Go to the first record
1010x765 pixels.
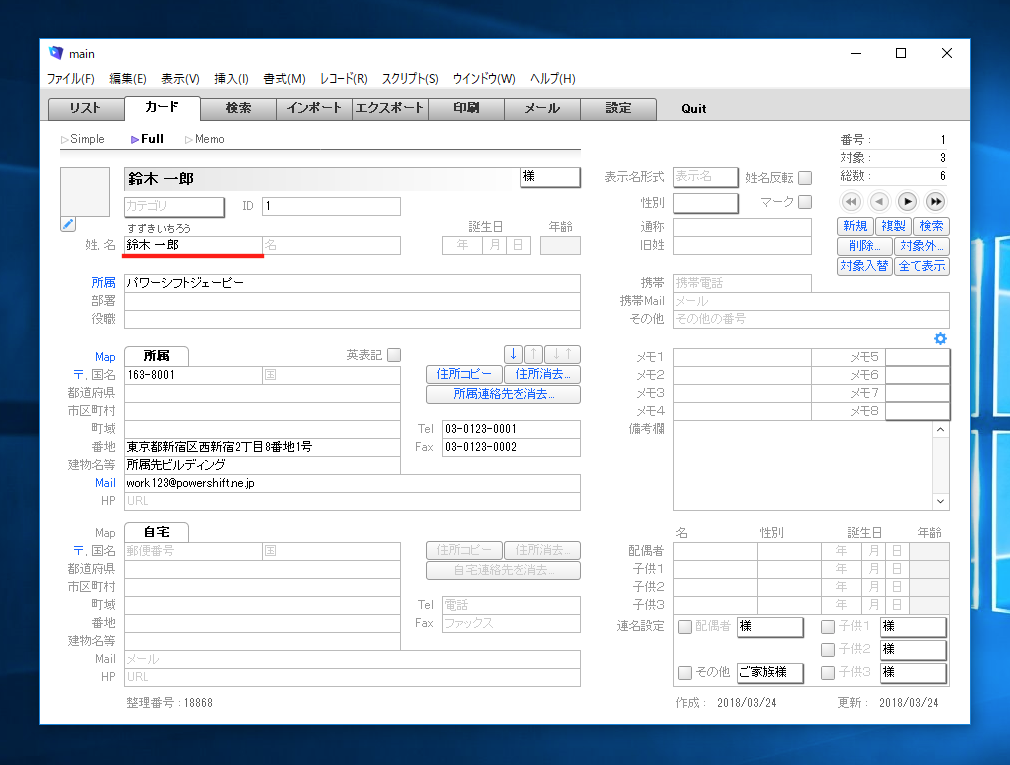(x=851, y=202)
